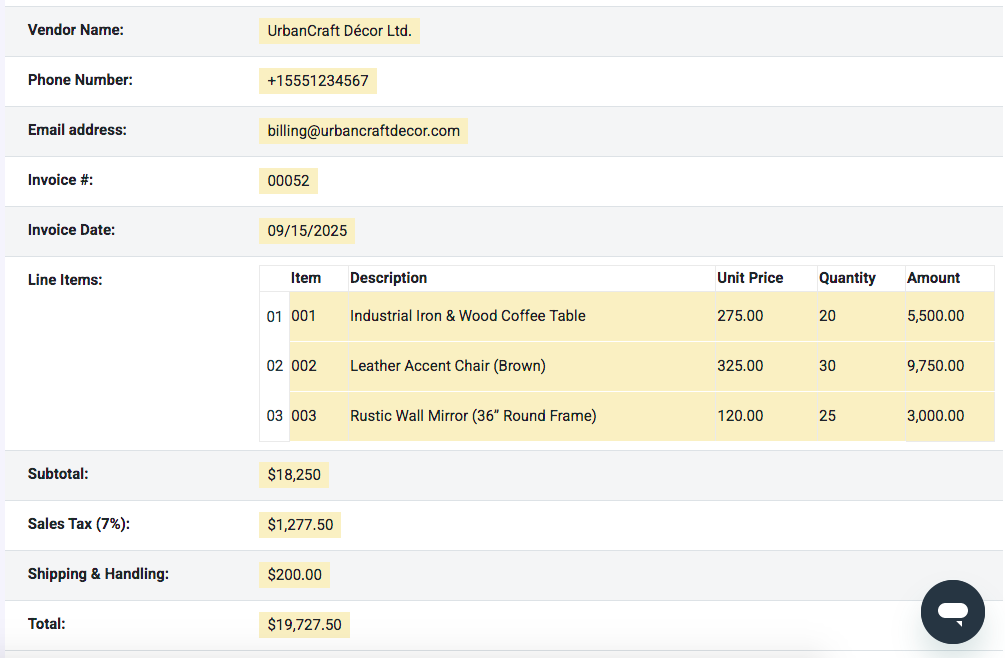The image size is (1005, 658).
Task: Select the Phone Number field value
Action: [317, 80]
